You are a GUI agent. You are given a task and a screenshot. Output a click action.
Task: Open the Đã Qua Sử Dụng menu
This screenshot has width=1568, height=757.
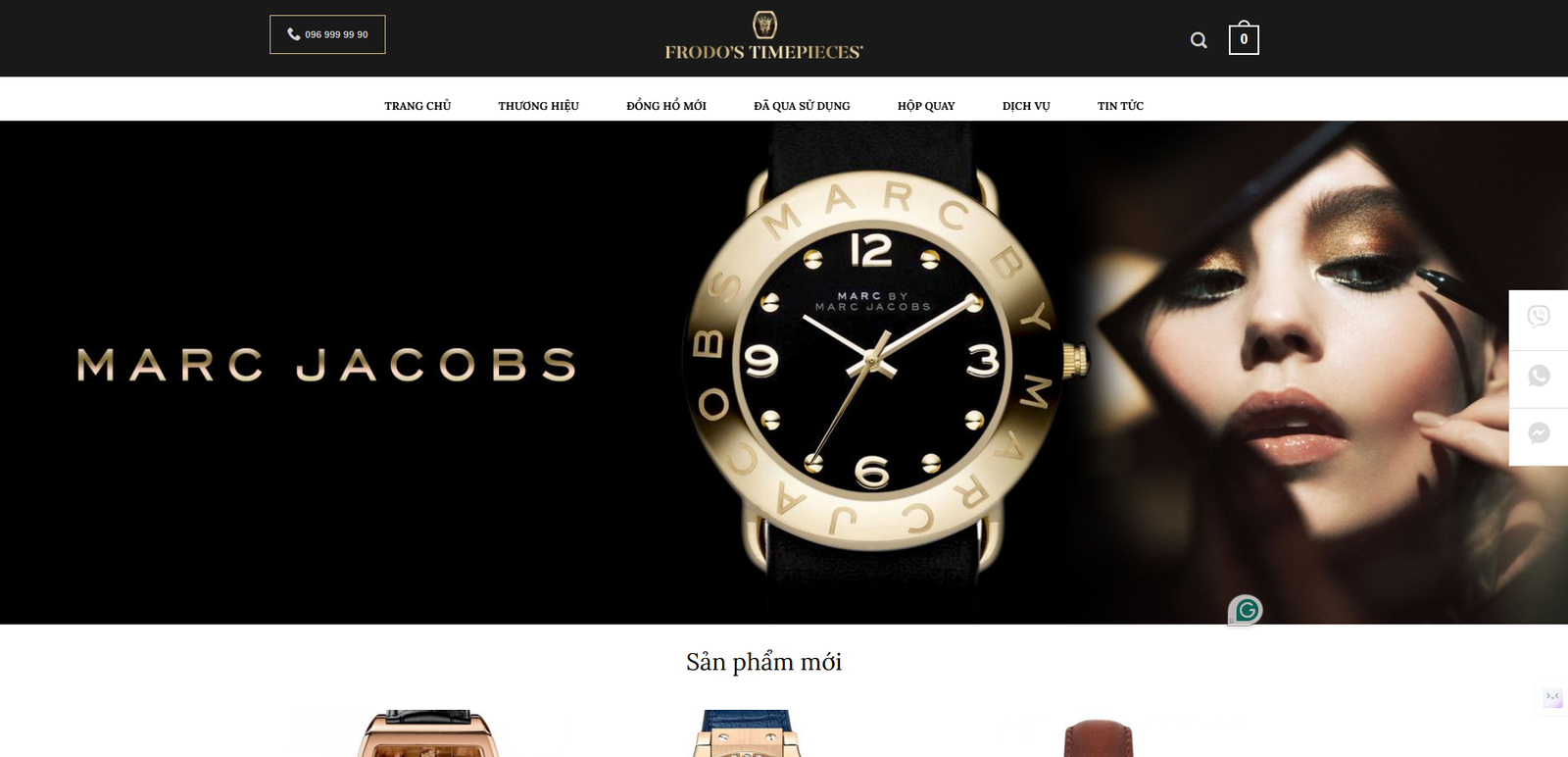point(802,106)
